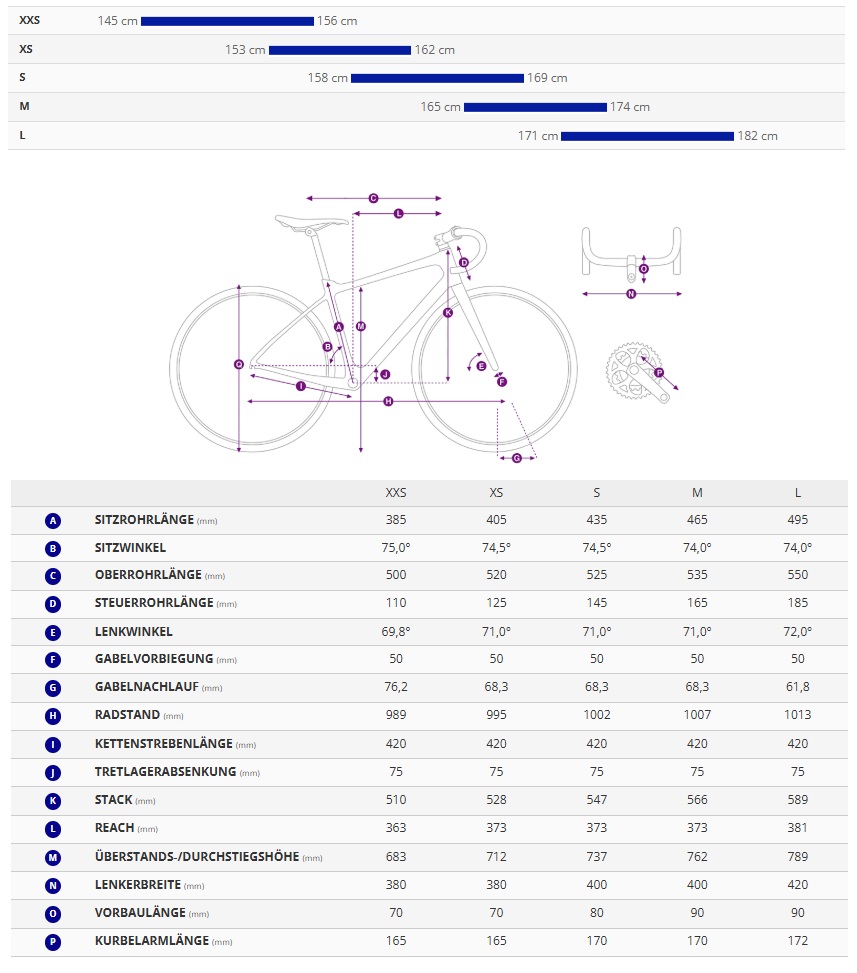Image resolution: width=857 pixels, height=973 pixels.
Task: Click the L height bar 171–182 cm
Action: (647, 136)
